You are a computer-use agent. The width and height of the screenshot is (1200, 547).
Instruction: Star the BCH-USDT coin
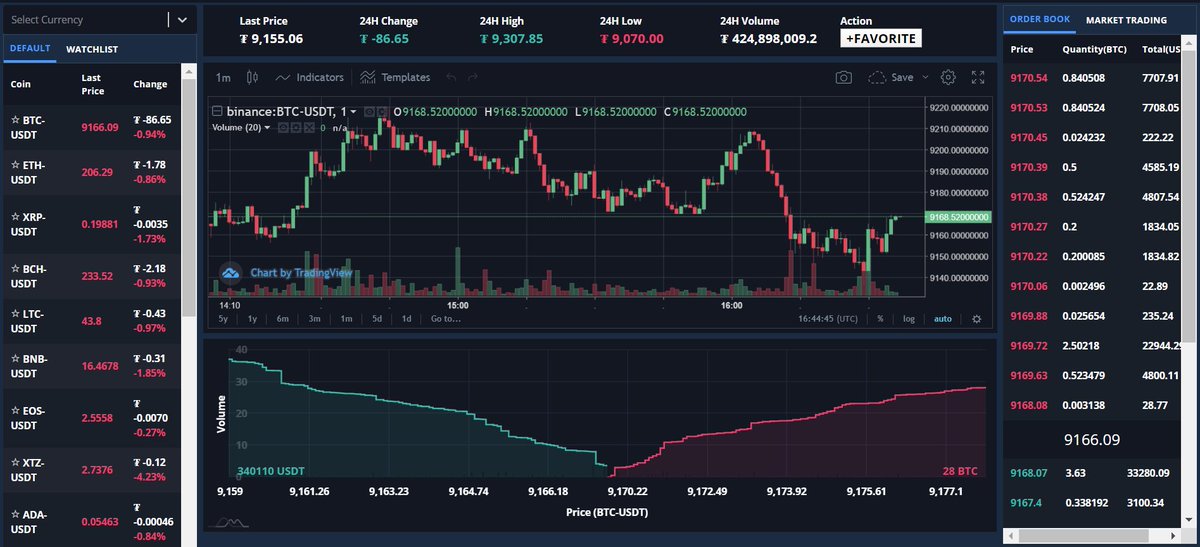pos(15,269)
